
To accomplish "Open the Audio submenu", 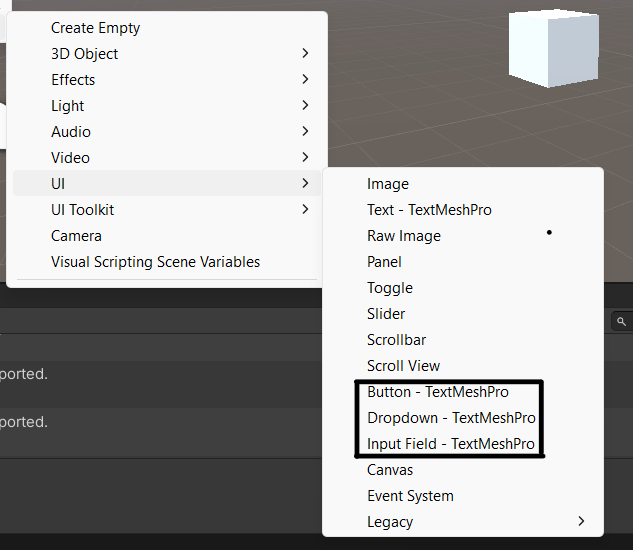I will tap(71, 132).
